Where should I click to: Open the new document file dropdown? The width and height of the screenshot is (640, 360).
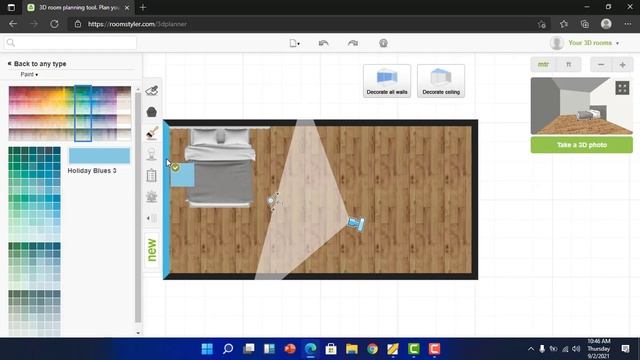click(294, 43)
